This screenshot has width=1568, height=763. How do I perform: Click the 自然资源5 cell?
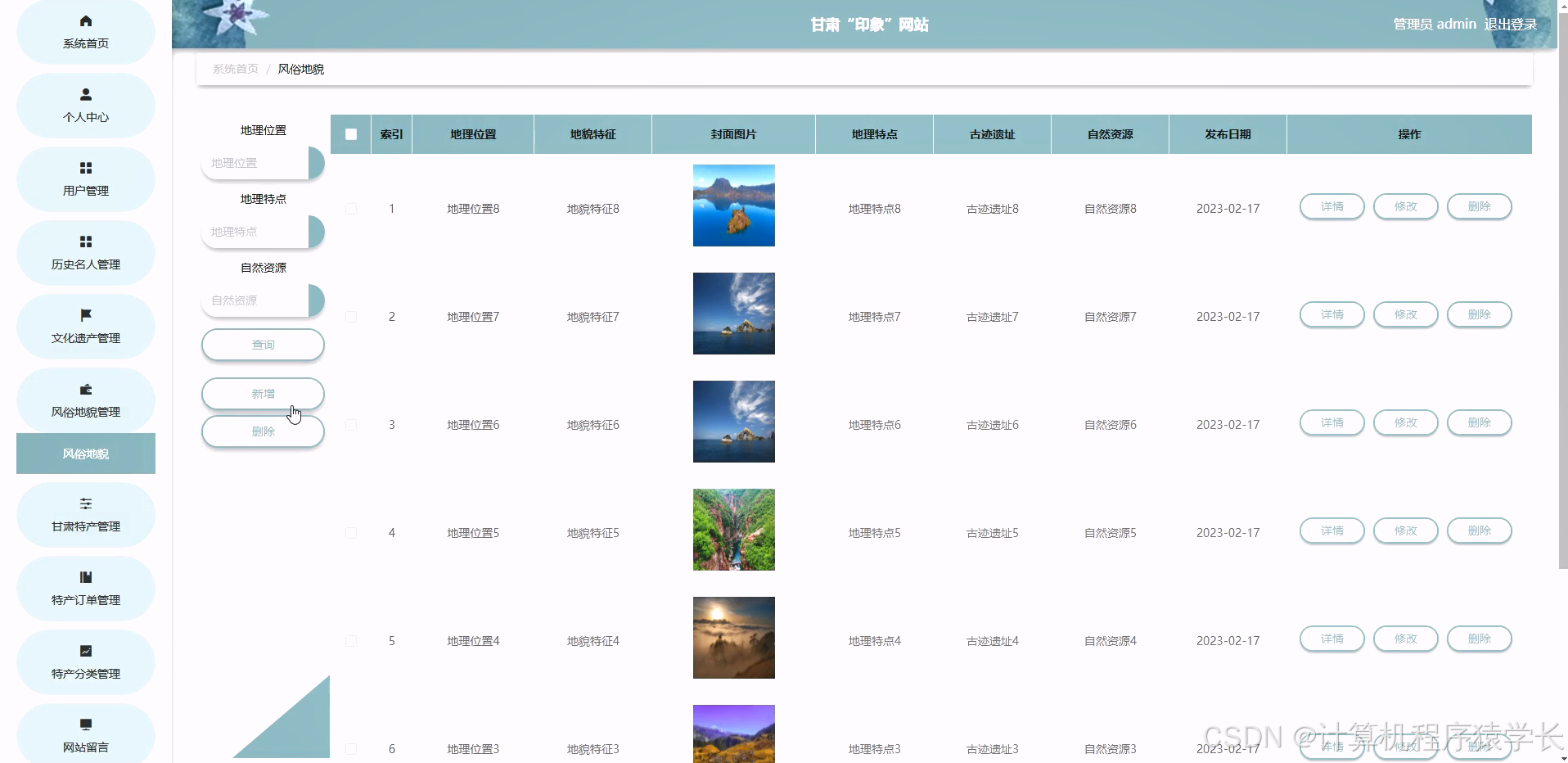click(1110, 533)
